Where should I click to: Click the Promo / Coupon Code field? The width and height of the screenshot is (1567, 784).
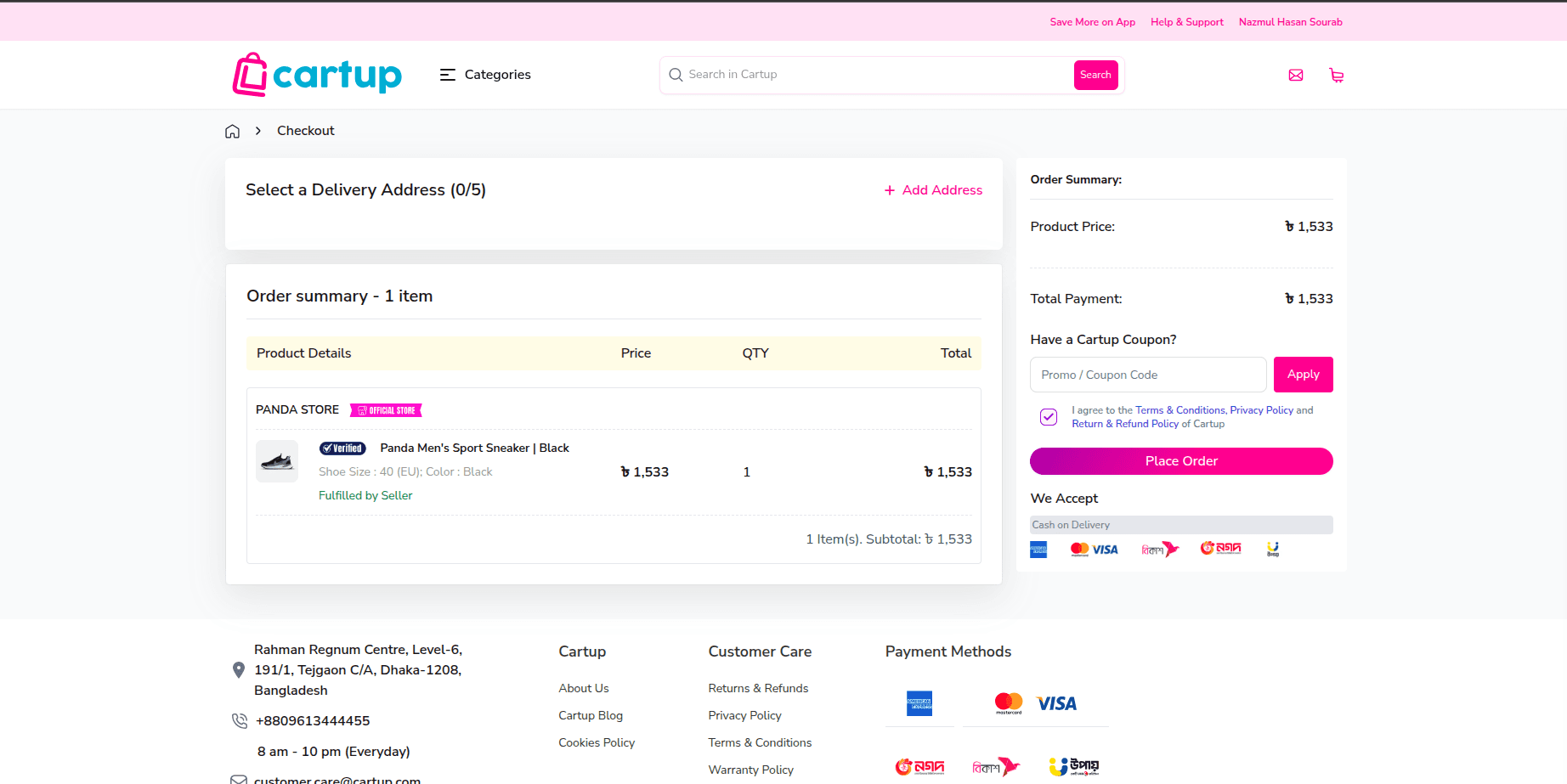coord(1147,374)
